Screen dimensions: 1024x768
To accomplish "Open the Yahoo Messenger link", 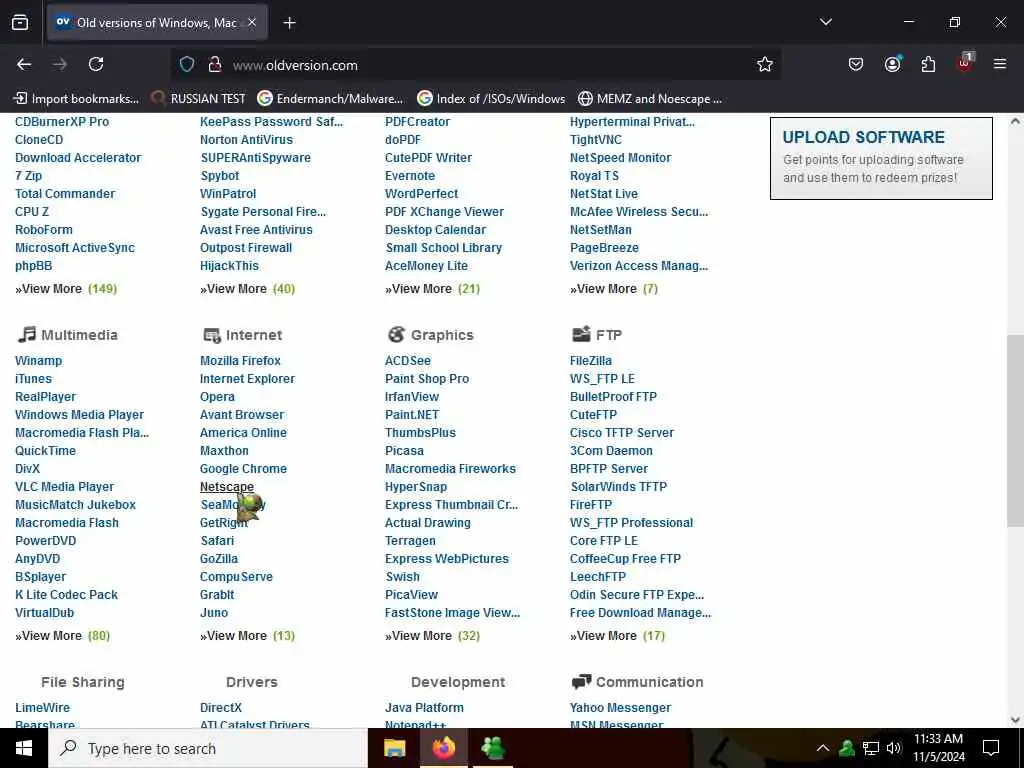I will (x=620, y=707).
